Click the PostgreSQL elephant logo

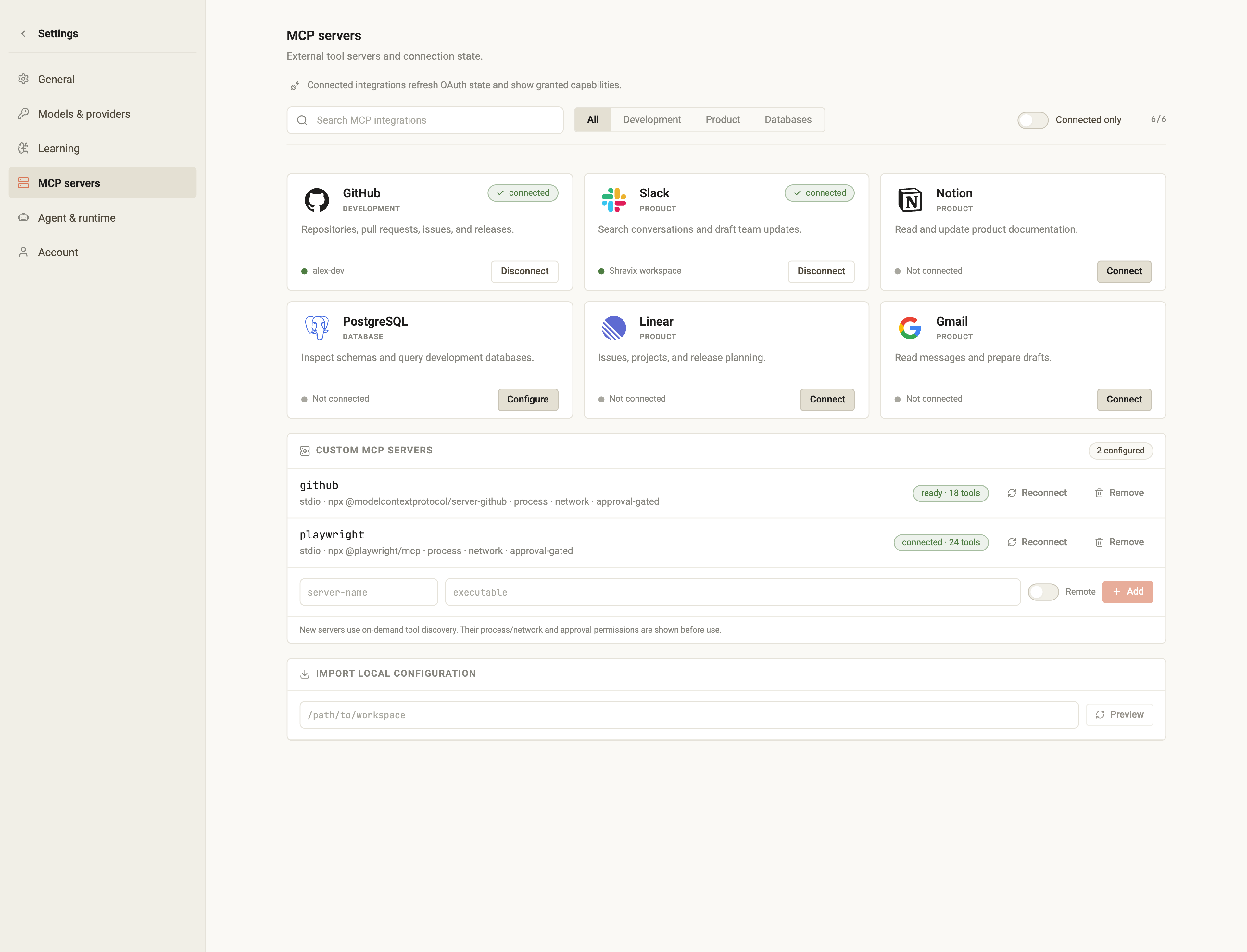point(317,328)
